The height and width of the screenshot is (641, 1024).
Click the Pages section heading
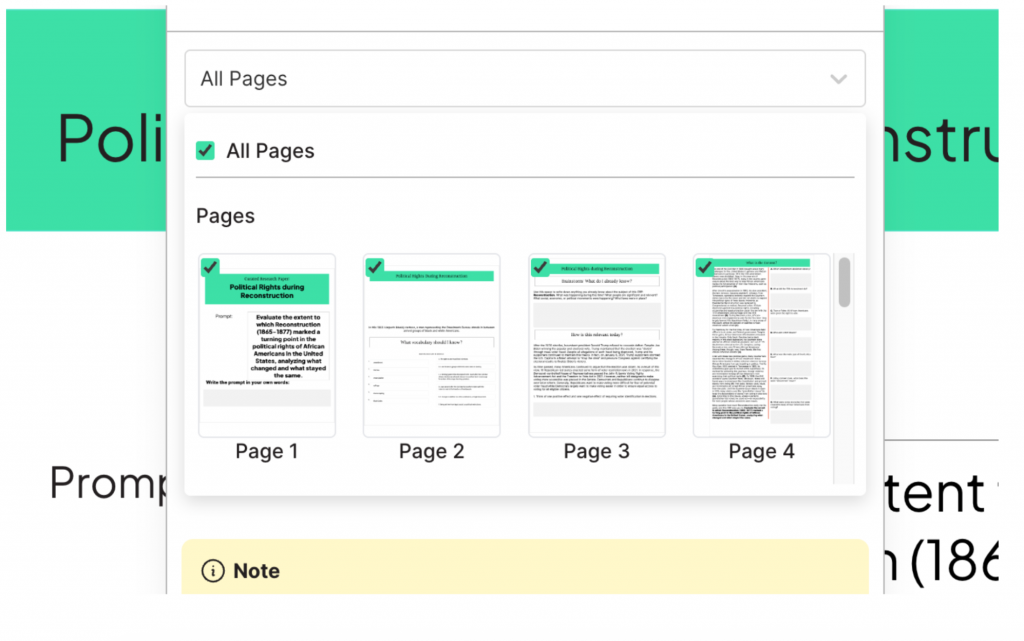coord(225,216)
